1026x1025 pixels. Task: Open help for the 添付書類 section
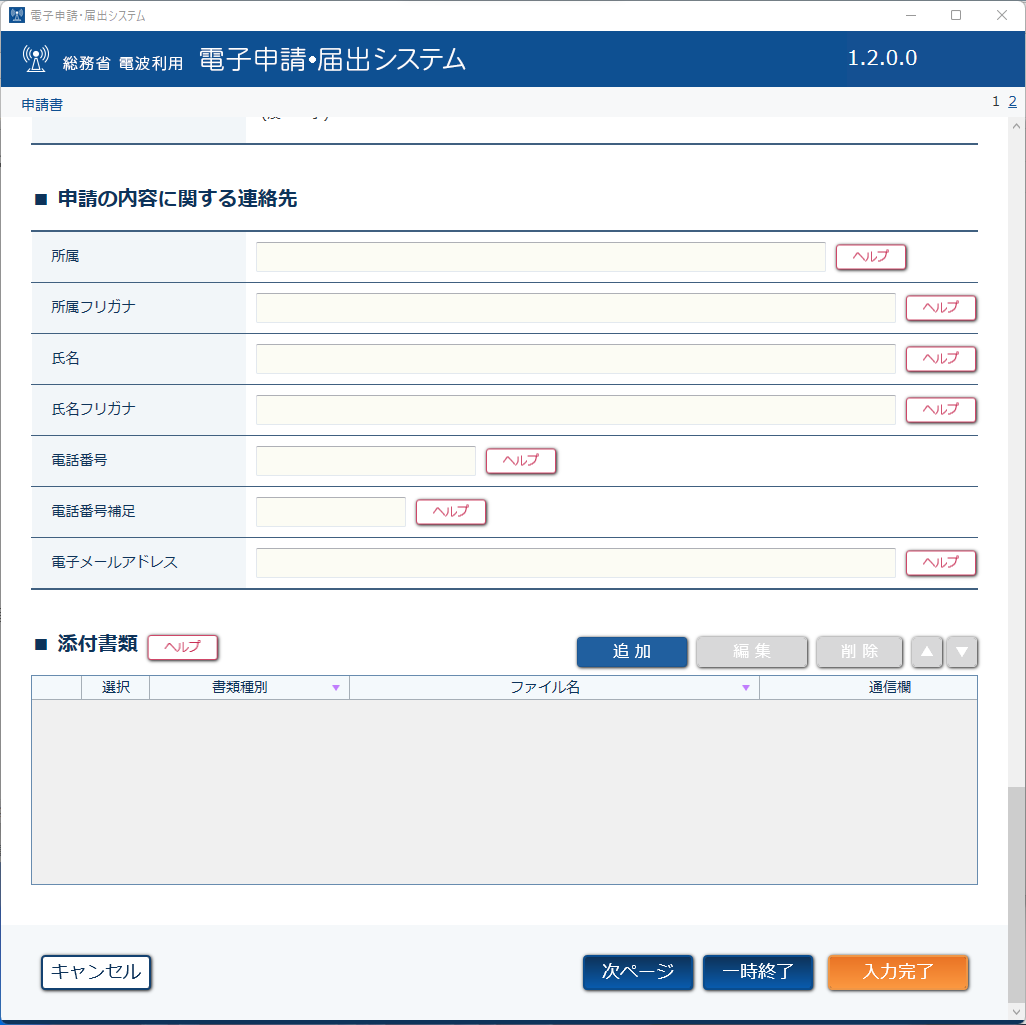point(183,647)
